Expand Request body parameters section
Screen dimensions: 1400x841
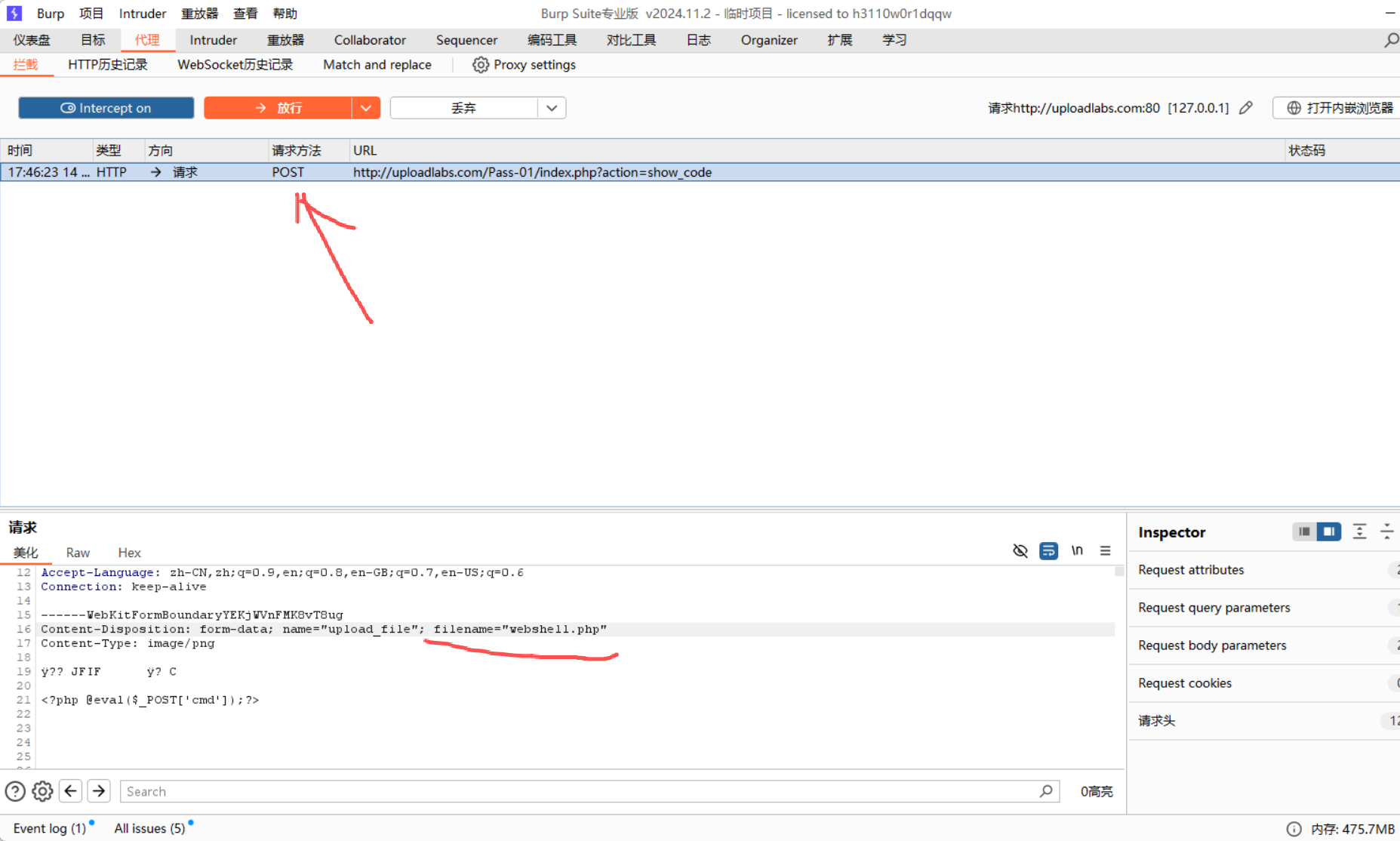(x=1264, y=645)
